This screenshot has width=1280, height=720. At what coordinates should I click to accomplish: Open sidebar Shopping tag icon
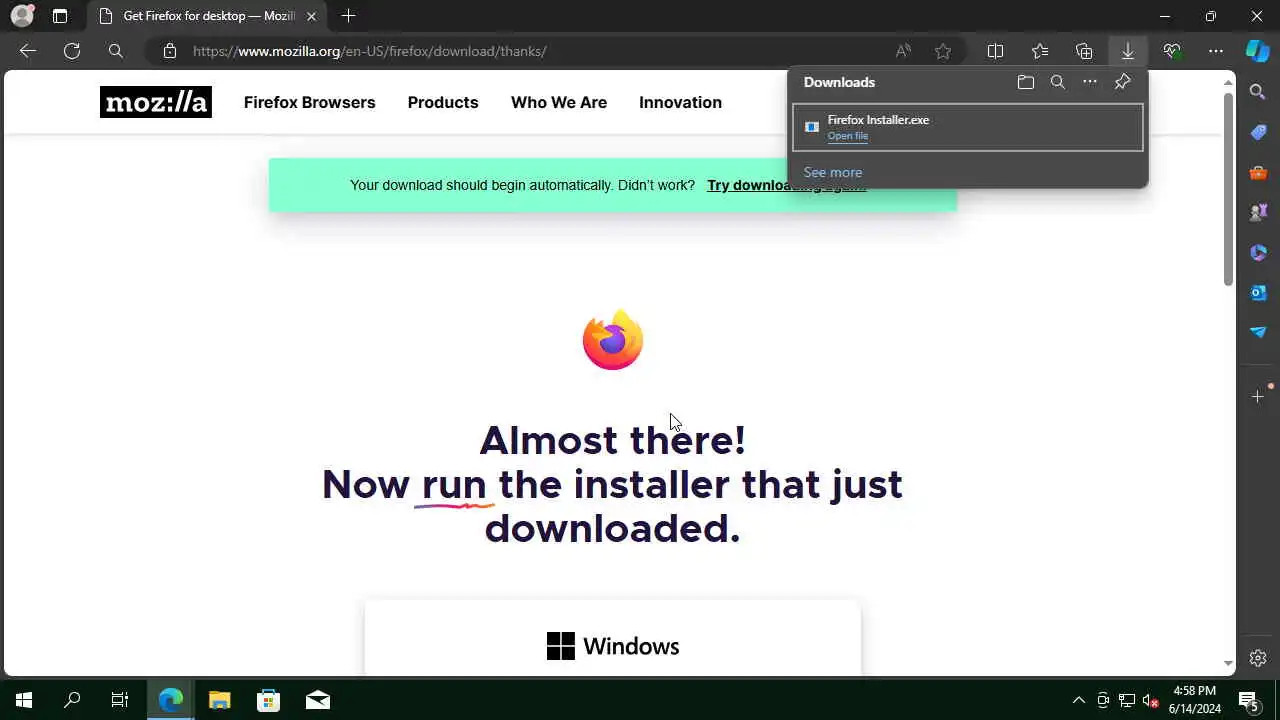[x=1258, y=132]
